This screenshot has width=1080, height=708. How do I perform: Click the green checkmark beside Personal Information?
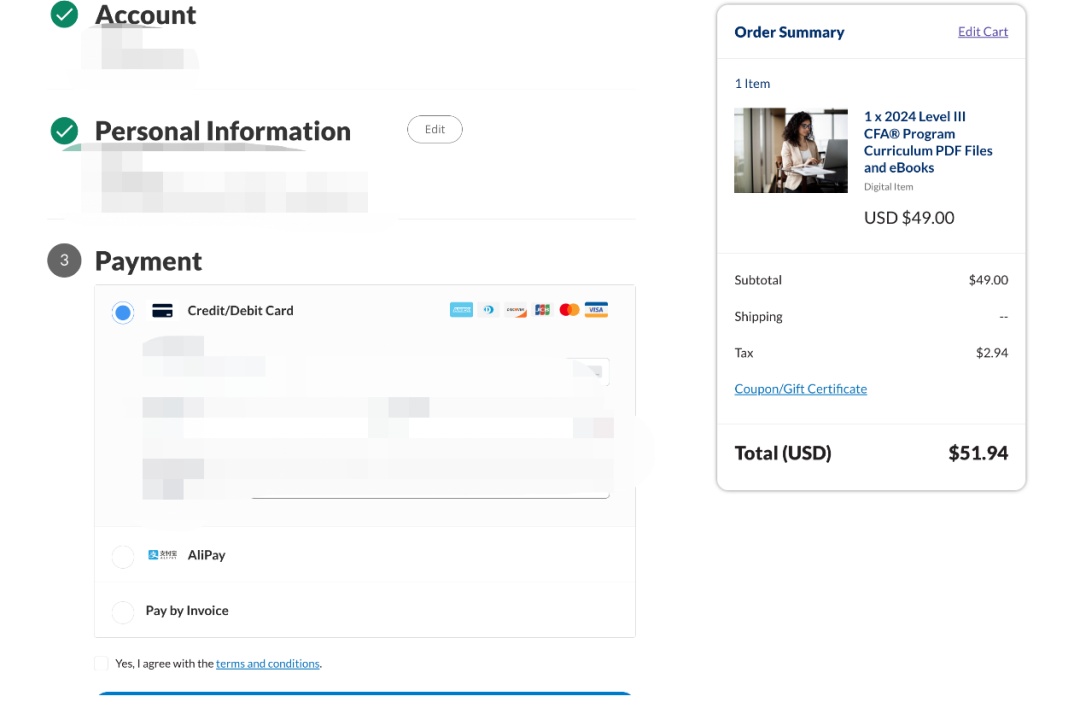tap(64, 131)
